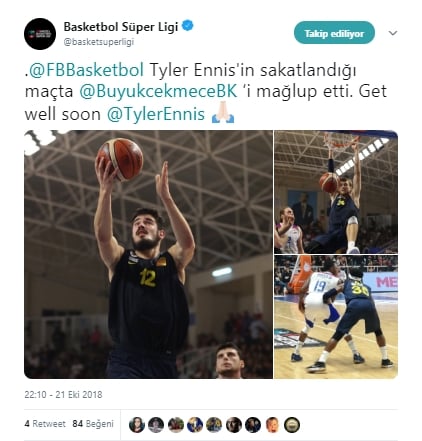The width and height of the screenshot is (422, 441).
Task: Click the first liker avatar
Action: (x=137, y=425)
